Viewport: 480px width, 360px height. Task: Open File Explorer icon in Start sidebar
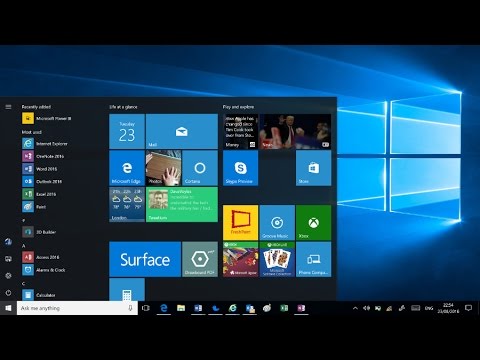(x=8, y=259)
